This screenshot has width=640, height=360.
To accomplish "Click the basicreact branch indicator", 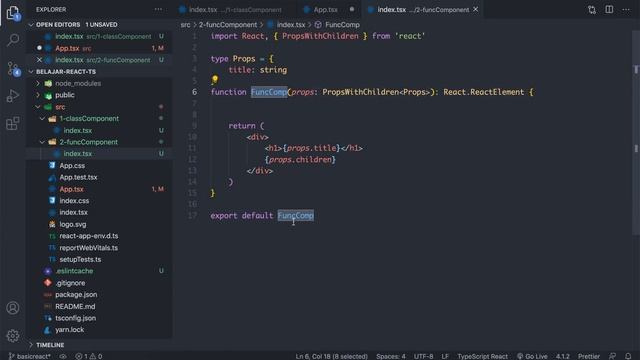I will [x=29, y=356].
